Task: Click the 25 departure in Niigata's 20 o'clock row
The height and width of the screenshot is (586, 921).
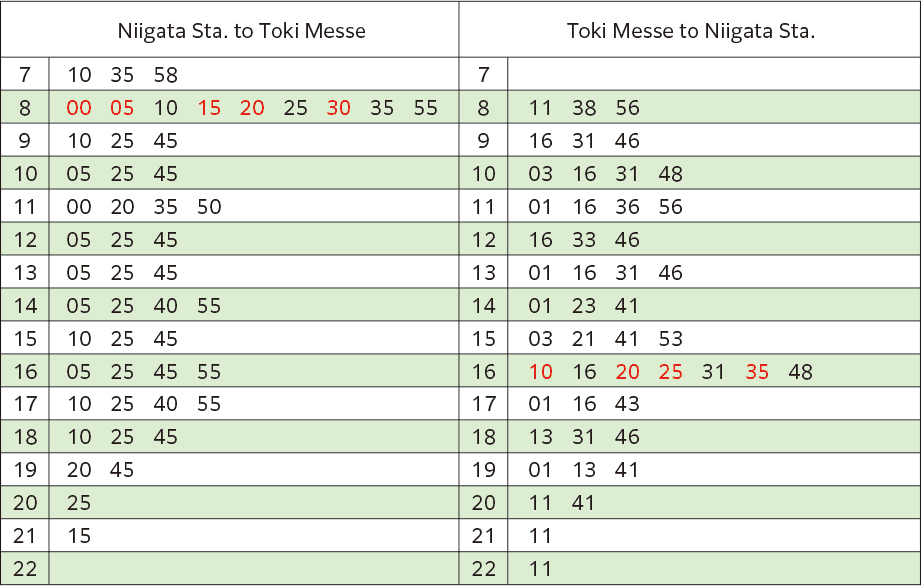Action: click(79, 503)
